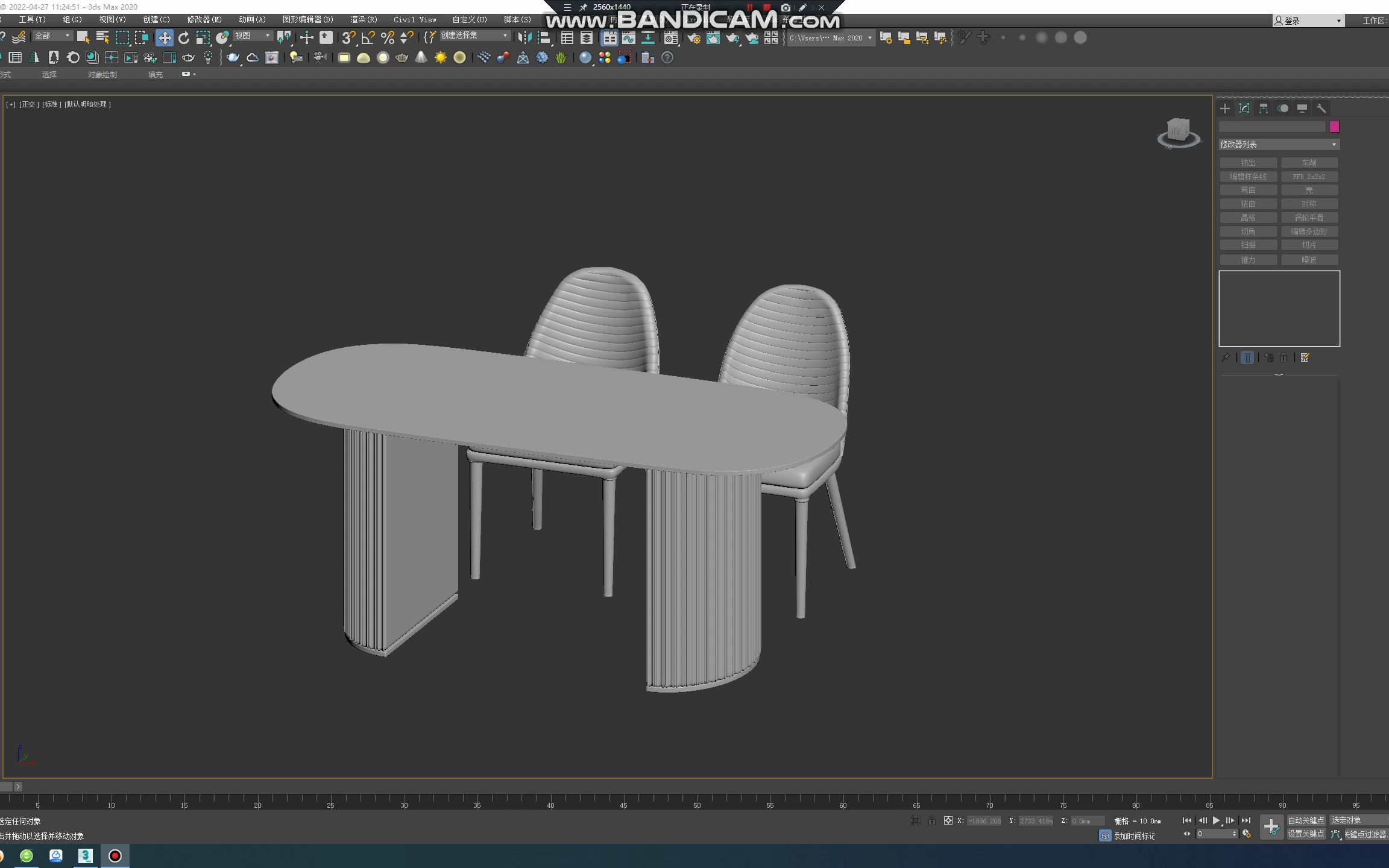1389x868 pixels.
Task: Apply the 编辑多边形 modifier button
Action: point(1309,231)
